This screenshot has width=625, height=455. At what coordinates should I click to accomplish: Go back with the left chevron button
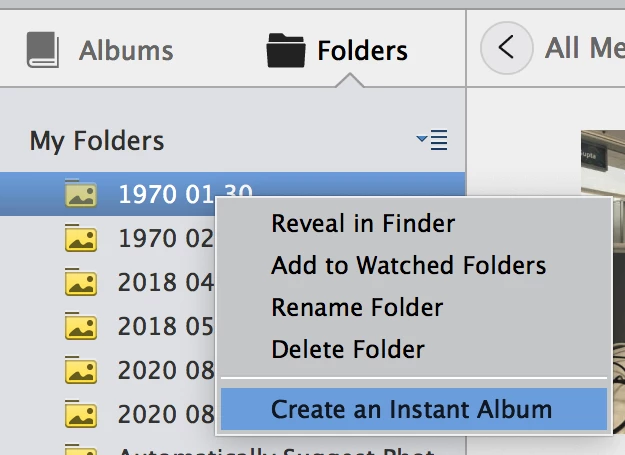[507, 48]
